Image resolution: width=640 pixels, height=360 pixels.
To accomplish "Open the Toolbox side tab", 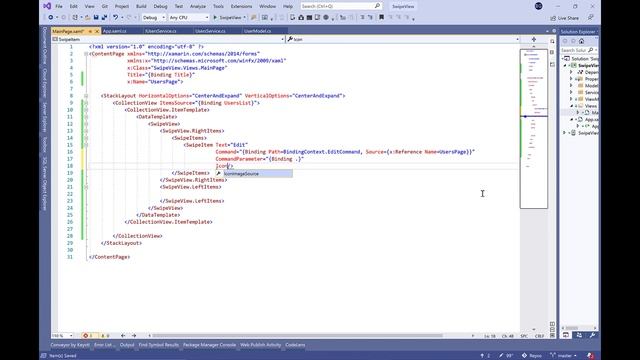I will pos(45,144).
